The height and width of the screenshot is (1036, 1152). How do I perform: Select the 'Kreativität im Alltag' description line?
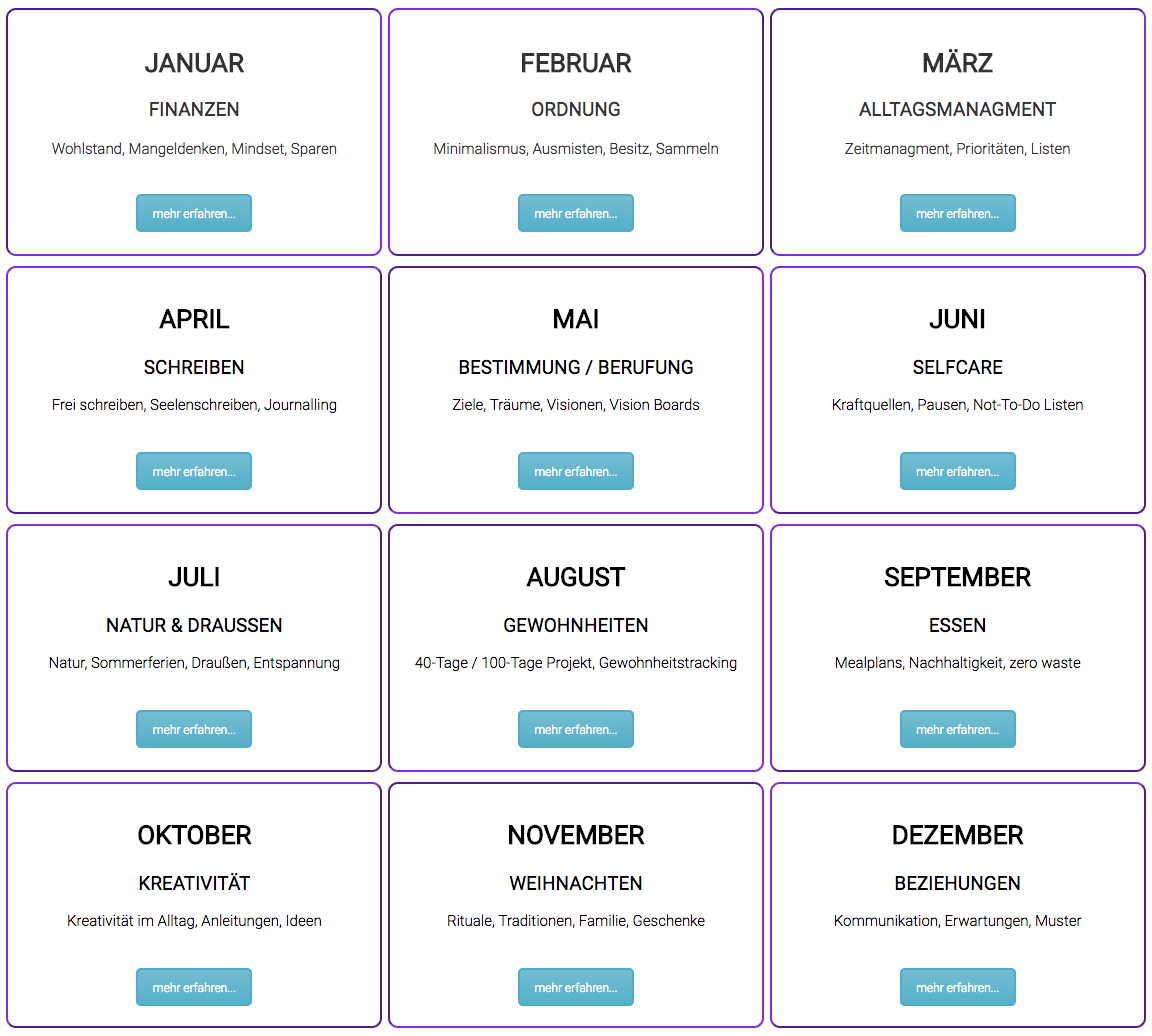[x=194, y=921]
